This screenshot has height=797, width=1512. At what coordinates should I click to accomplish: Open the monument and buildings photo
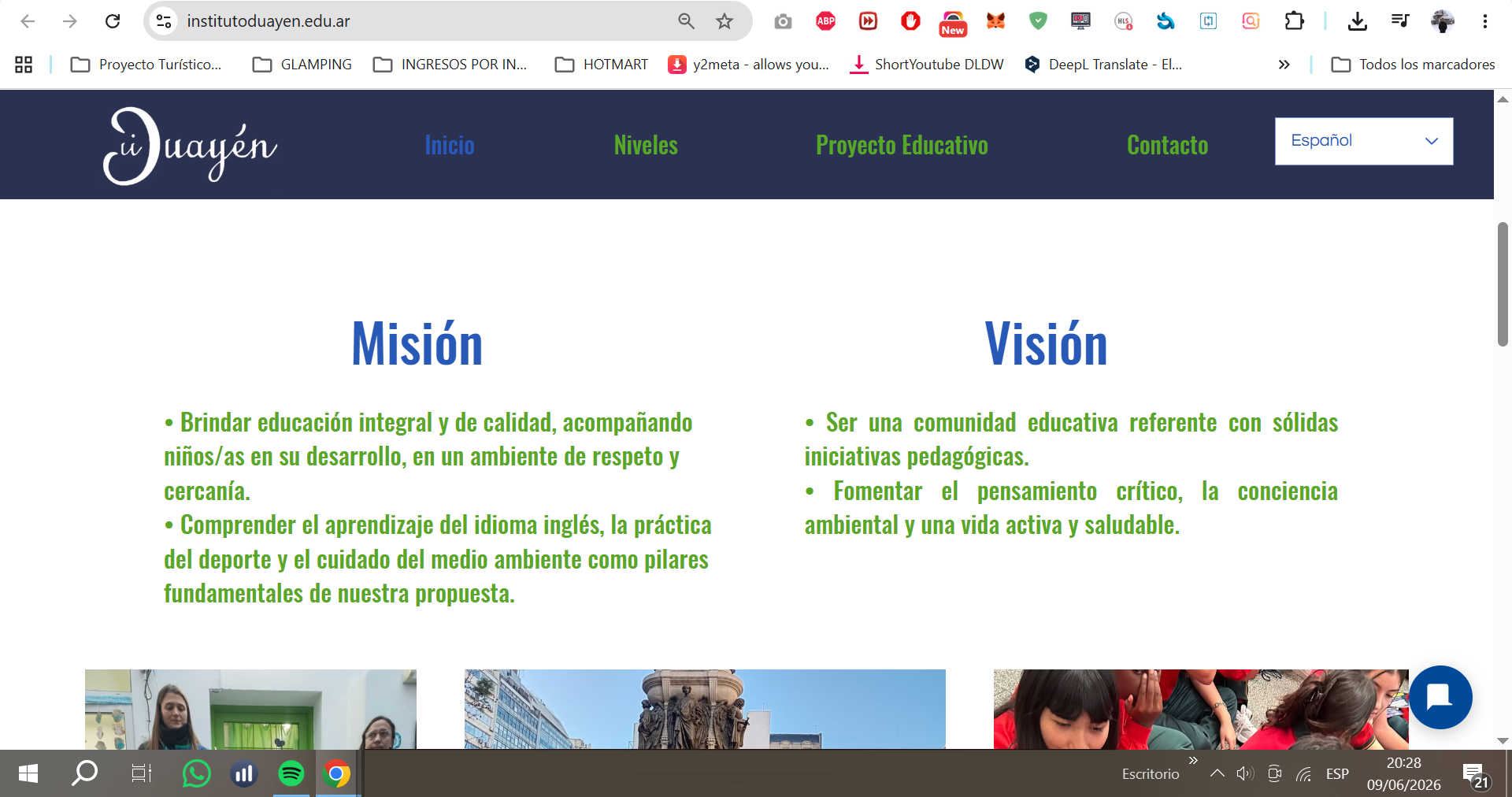click(705, 709)
